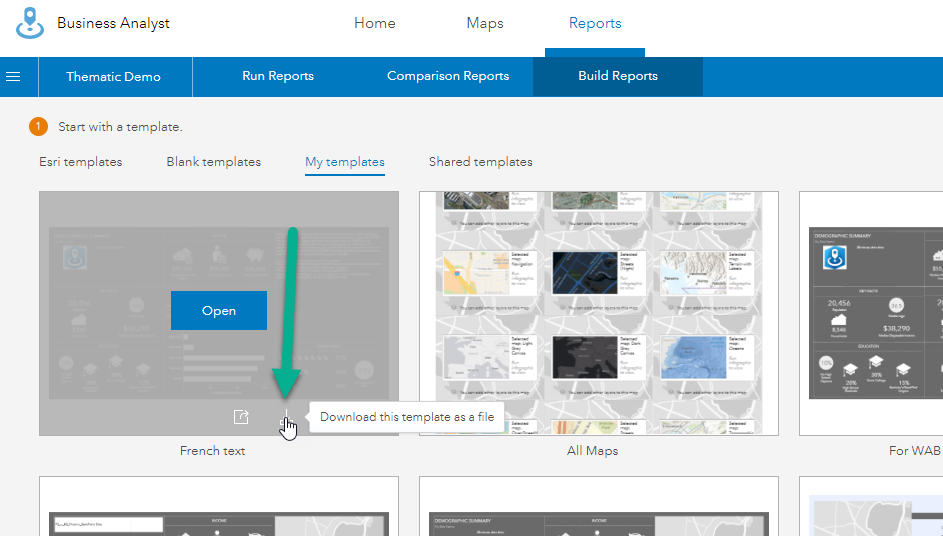Viewport: 943px width, 536px height.
Task: Open Thematic Demo project
Action: click(113, 76)
